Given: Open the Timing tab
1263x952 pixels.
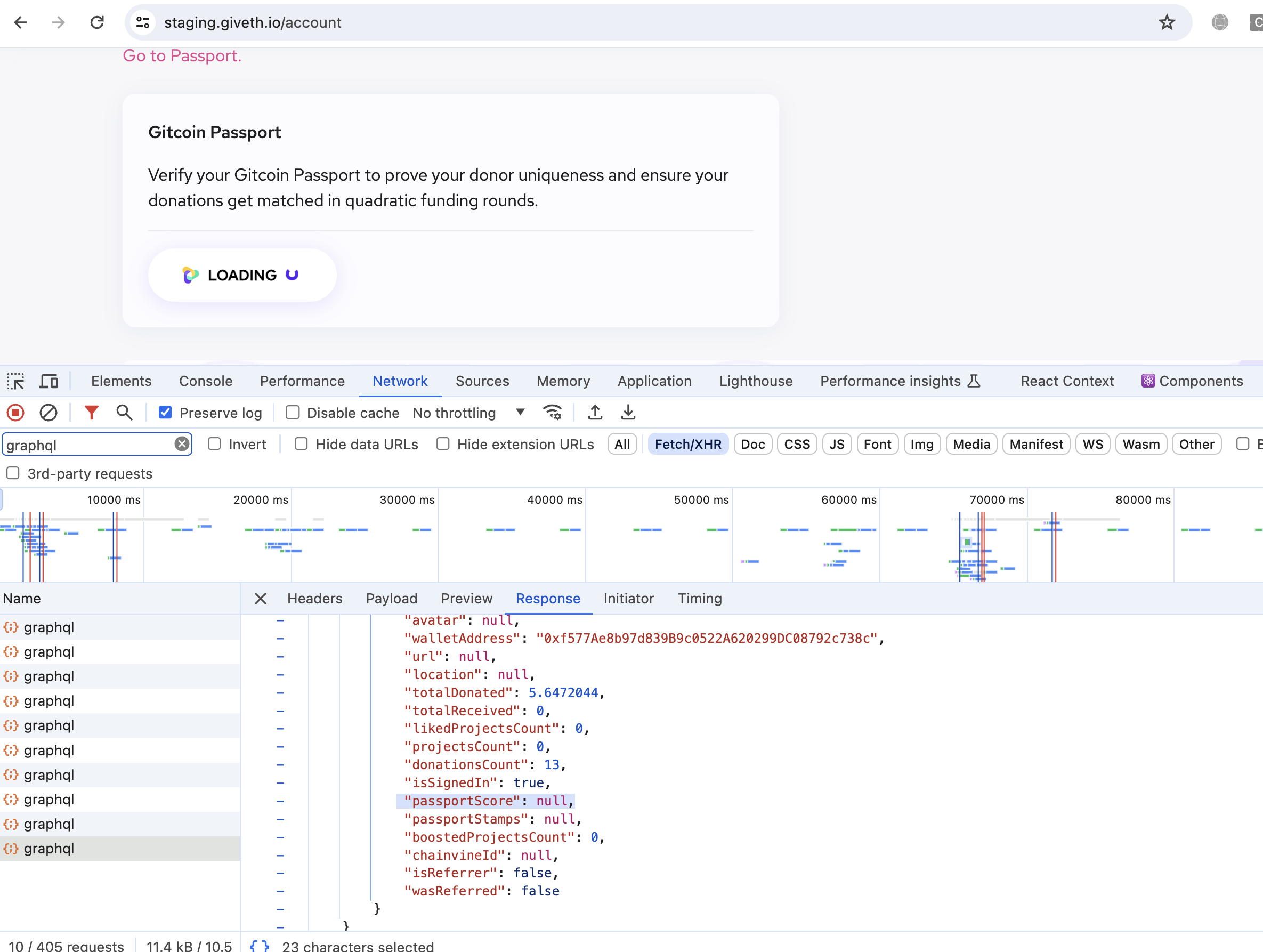Looking at the screenshot, I should (x=699, y=598).
